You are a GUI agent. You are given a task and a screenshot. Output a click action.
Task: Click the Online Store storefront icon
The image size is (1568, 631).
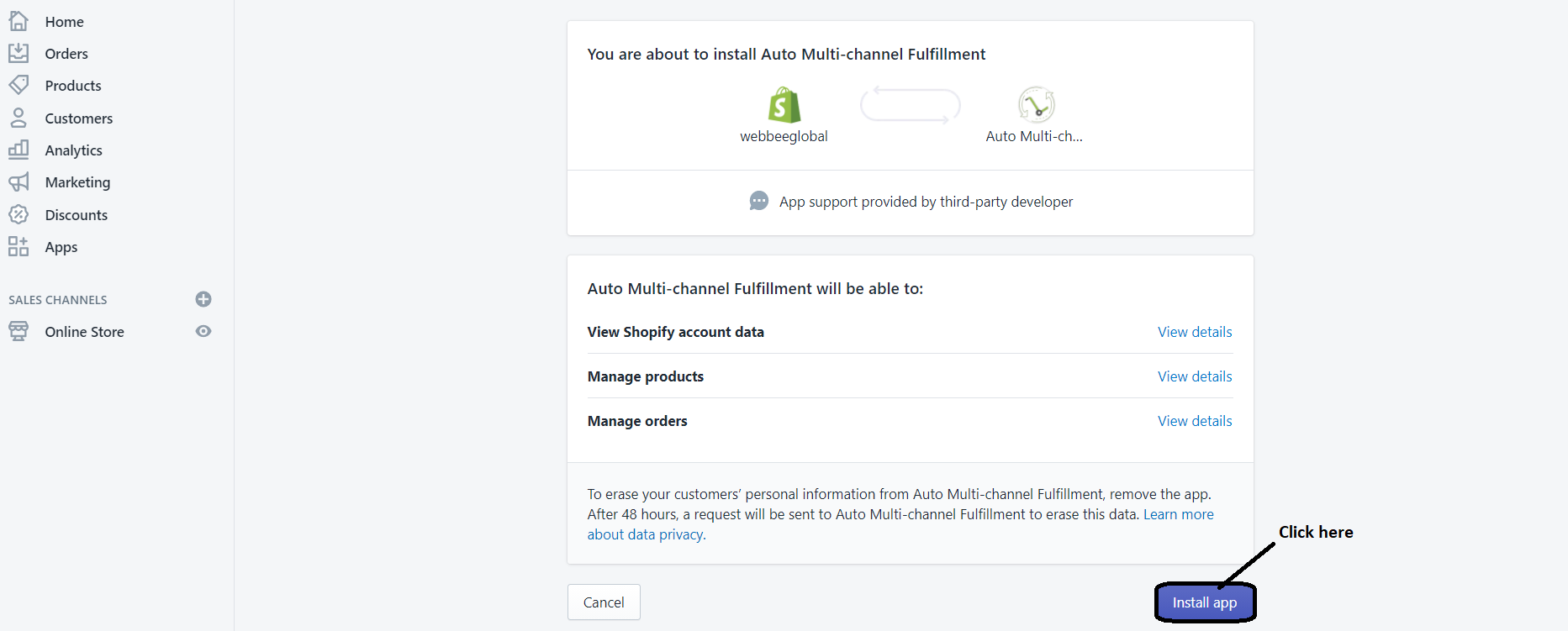pos(18,331)
